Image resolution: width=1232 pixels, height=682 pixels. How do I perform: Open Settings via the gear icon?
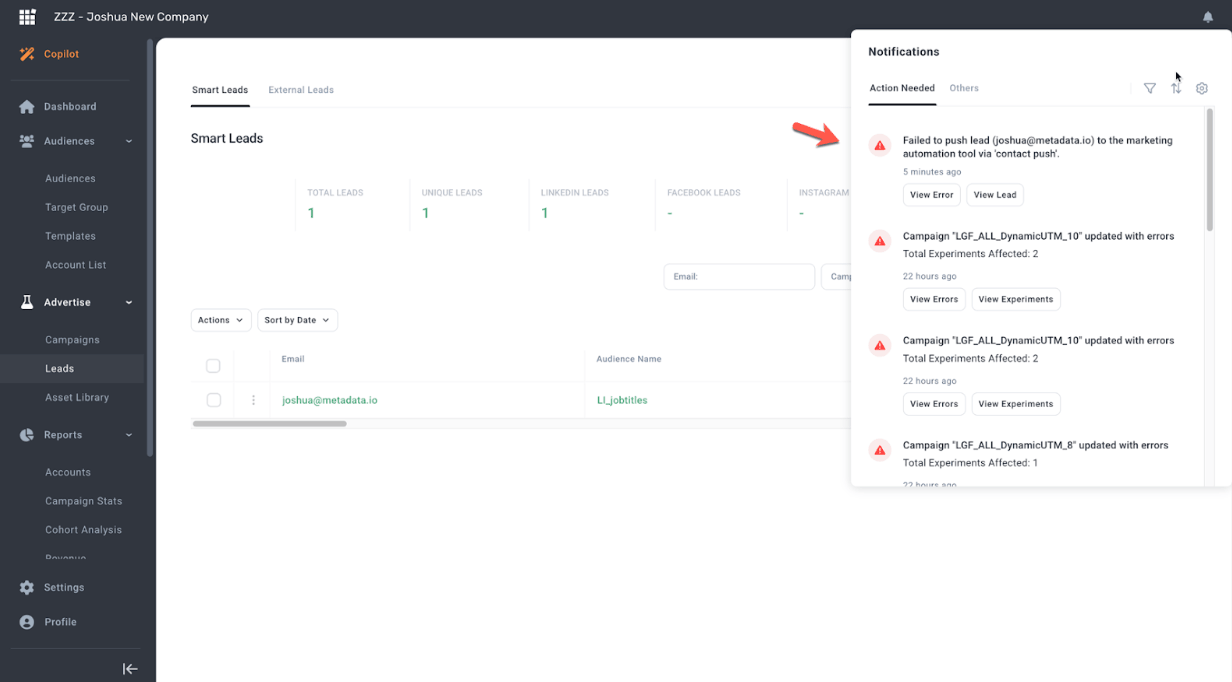click(x=24, y=588)
